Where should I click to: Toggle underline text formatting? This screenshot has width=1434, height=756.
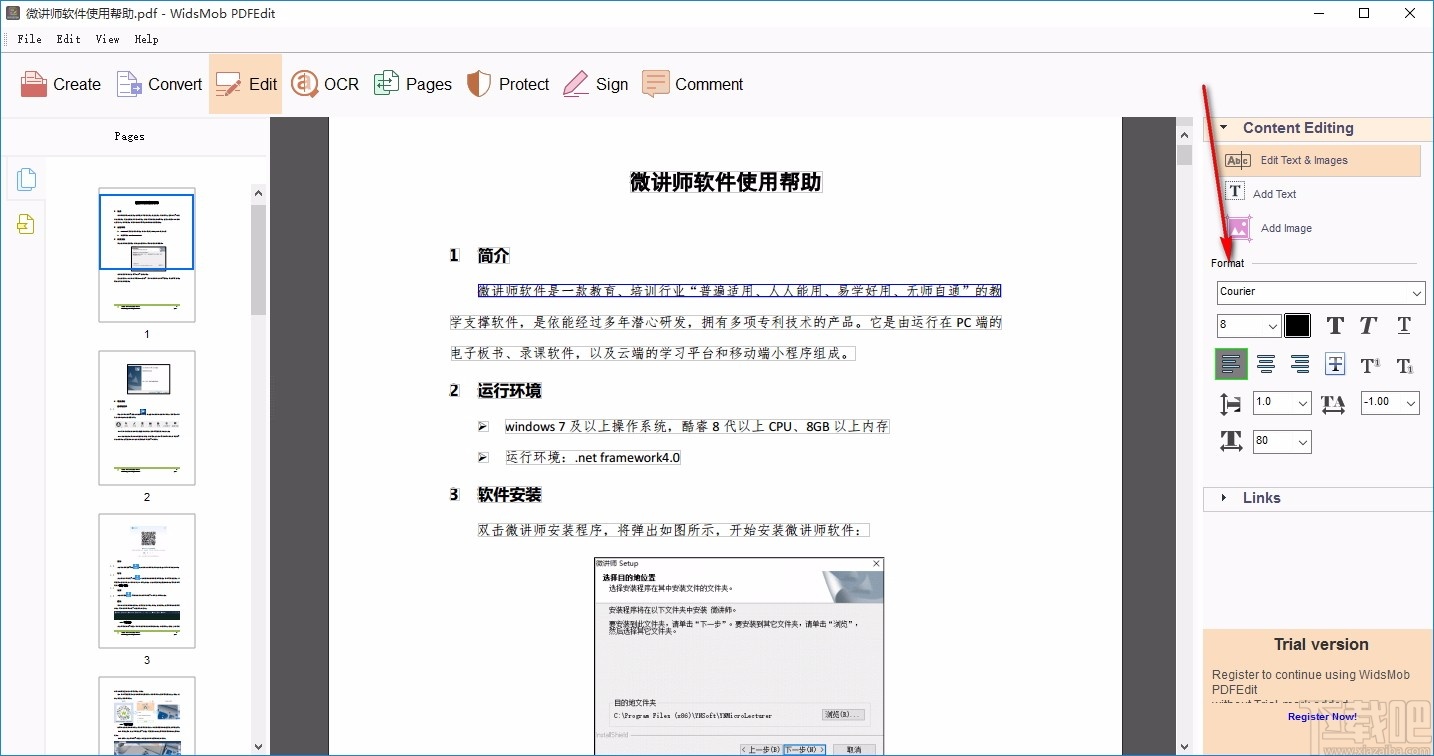coord(1403,325)
